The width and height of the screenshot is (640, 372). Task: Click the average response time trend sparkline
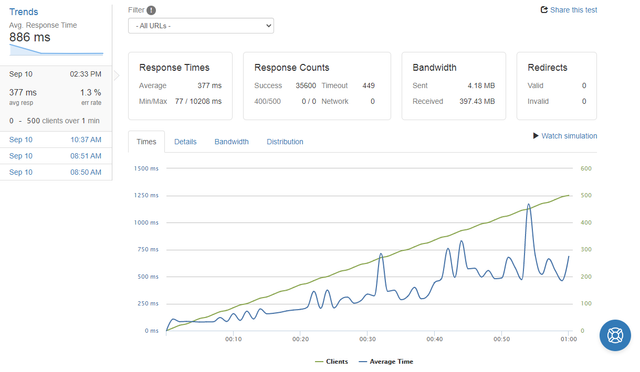56,49
